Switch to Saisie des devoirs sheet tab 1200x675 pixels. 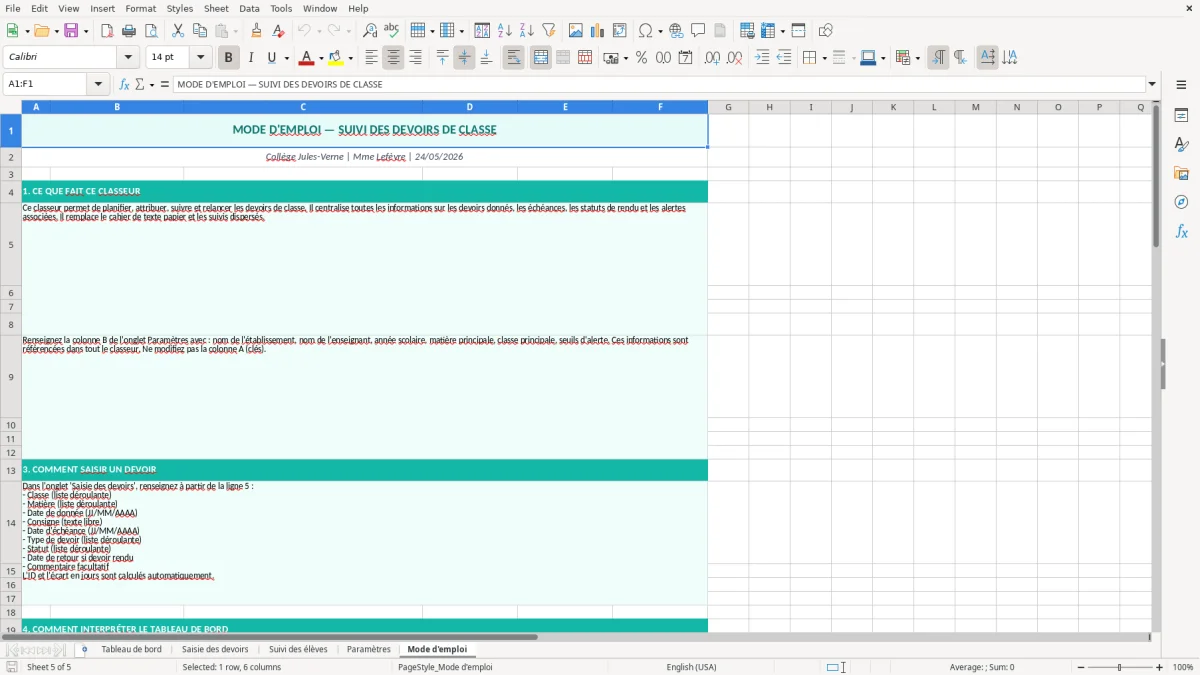[x=215, y=650]
